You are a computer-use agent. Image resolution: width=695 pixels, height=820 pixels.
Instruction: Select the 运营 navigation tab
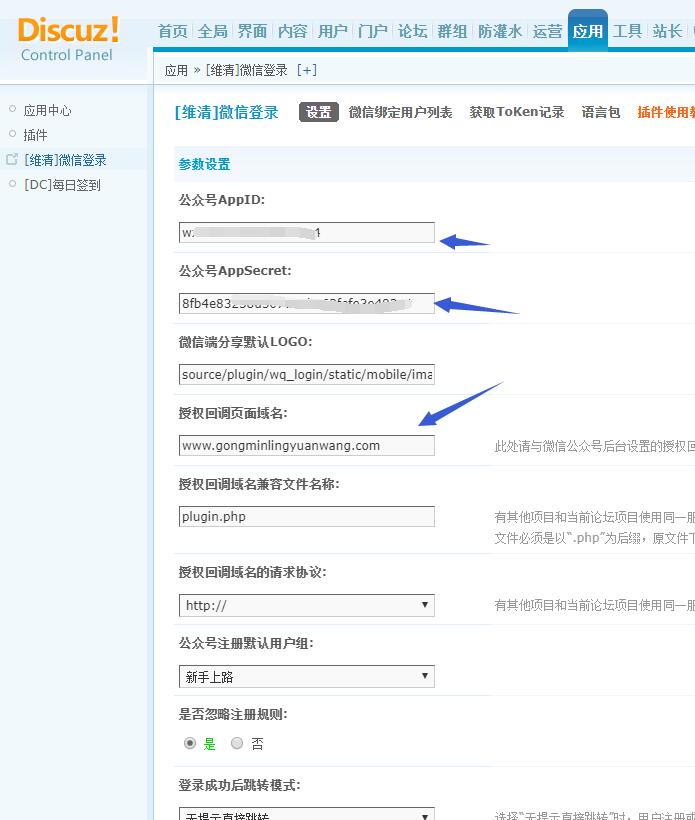pyautogui.click(x=548, y=31)
